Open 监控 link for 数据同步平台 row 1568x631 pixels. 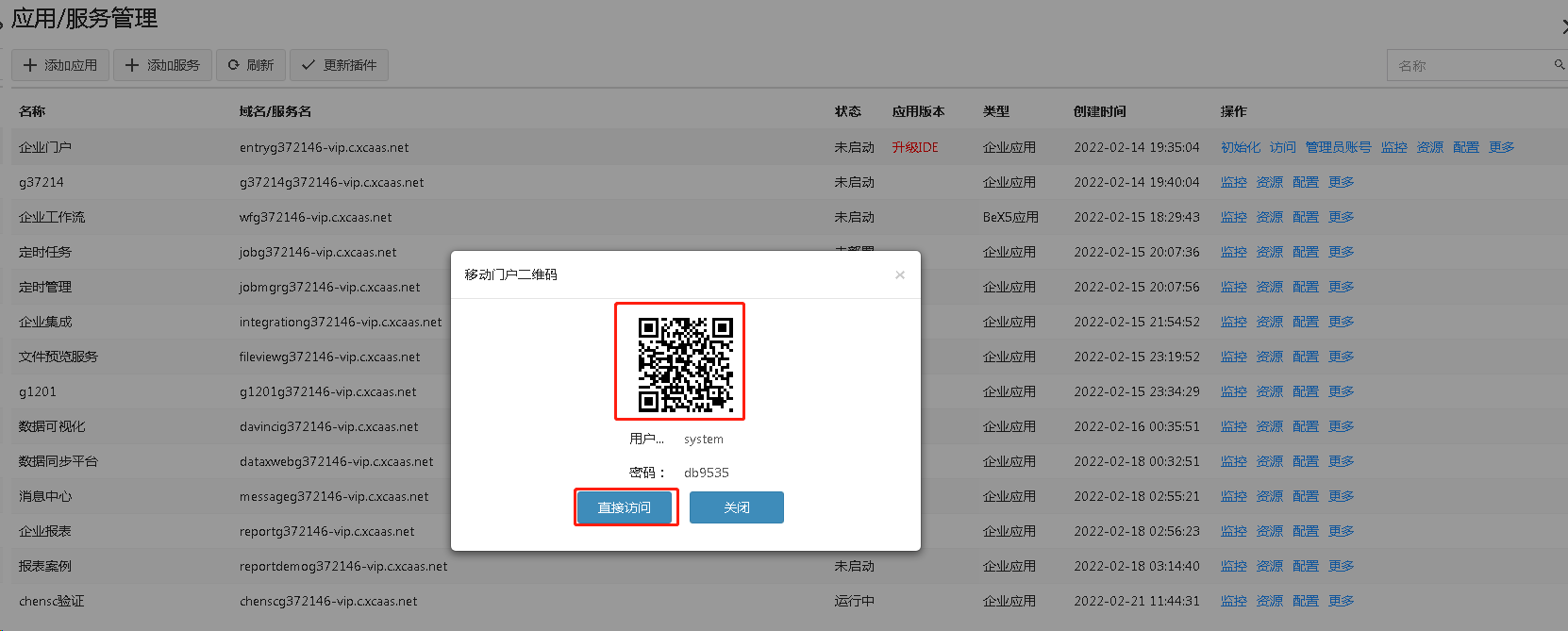coord(1234,461)
